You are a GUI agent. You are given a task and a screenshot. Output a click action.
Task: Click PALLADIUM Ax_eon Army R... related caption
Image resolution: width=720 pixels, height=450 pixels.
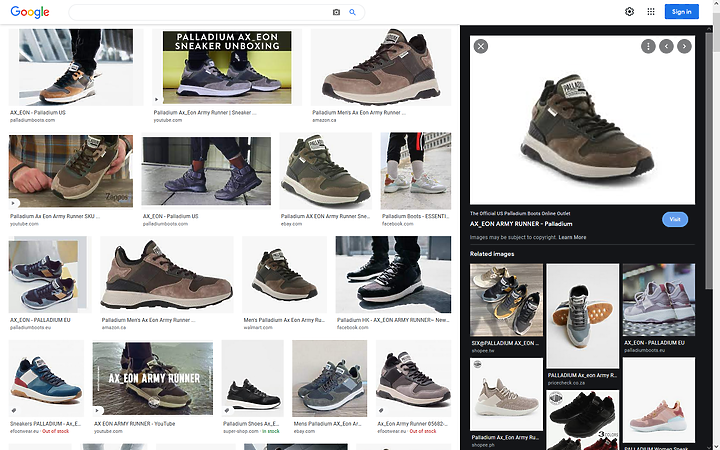582,376
